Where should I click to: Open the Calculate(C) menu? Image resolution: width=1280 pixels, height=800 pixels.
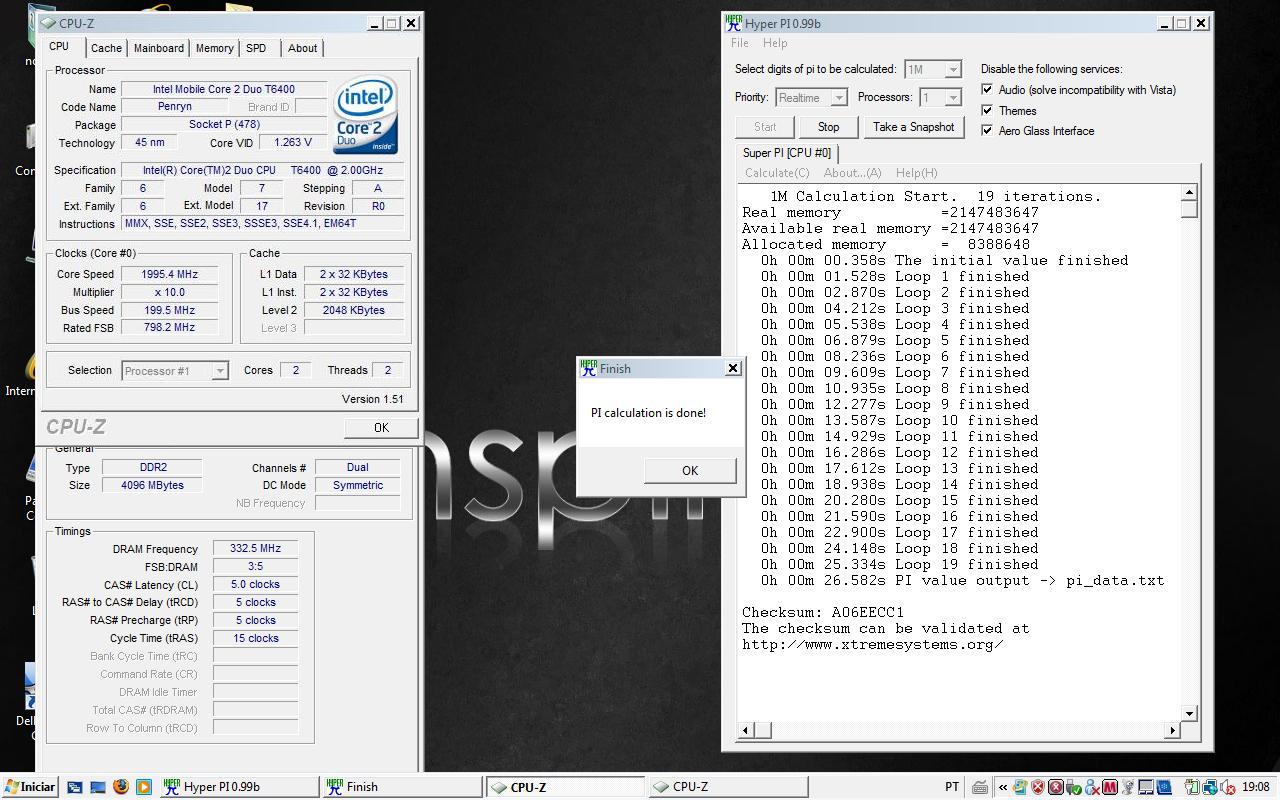777,173
